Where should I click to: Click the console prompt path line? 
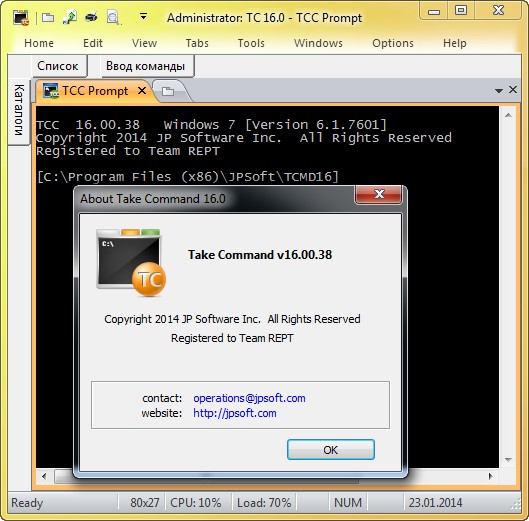tap(187, 177)
